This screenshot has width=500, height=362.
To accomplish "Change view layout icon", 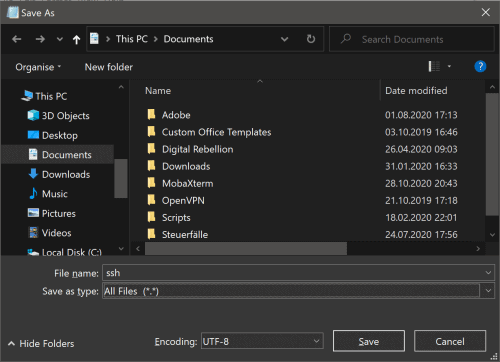I will (x=434, y=66).
